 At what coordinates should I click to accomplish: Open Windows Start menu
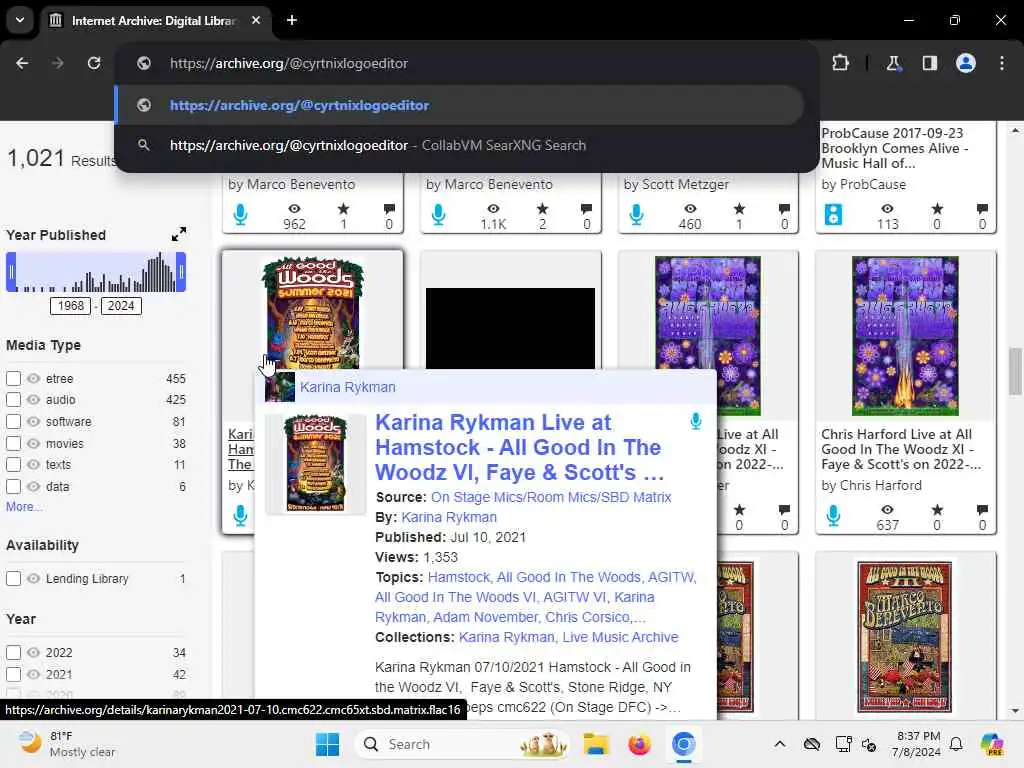[327, 744]
